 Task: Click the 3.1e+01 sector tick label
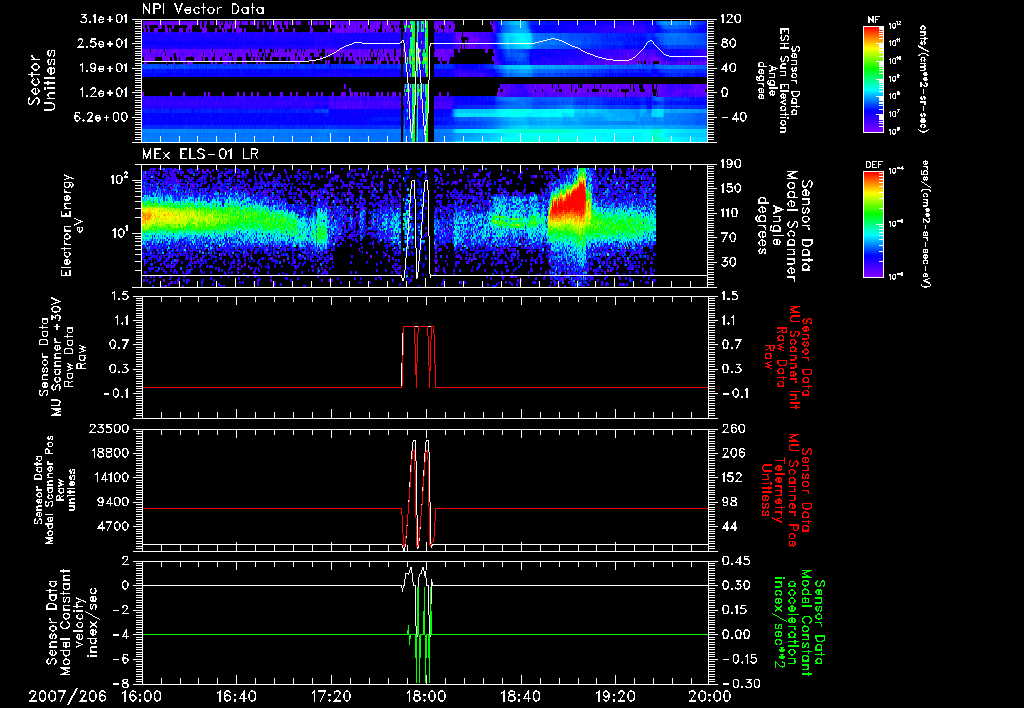pyautogui.click(x=106, y=19)
